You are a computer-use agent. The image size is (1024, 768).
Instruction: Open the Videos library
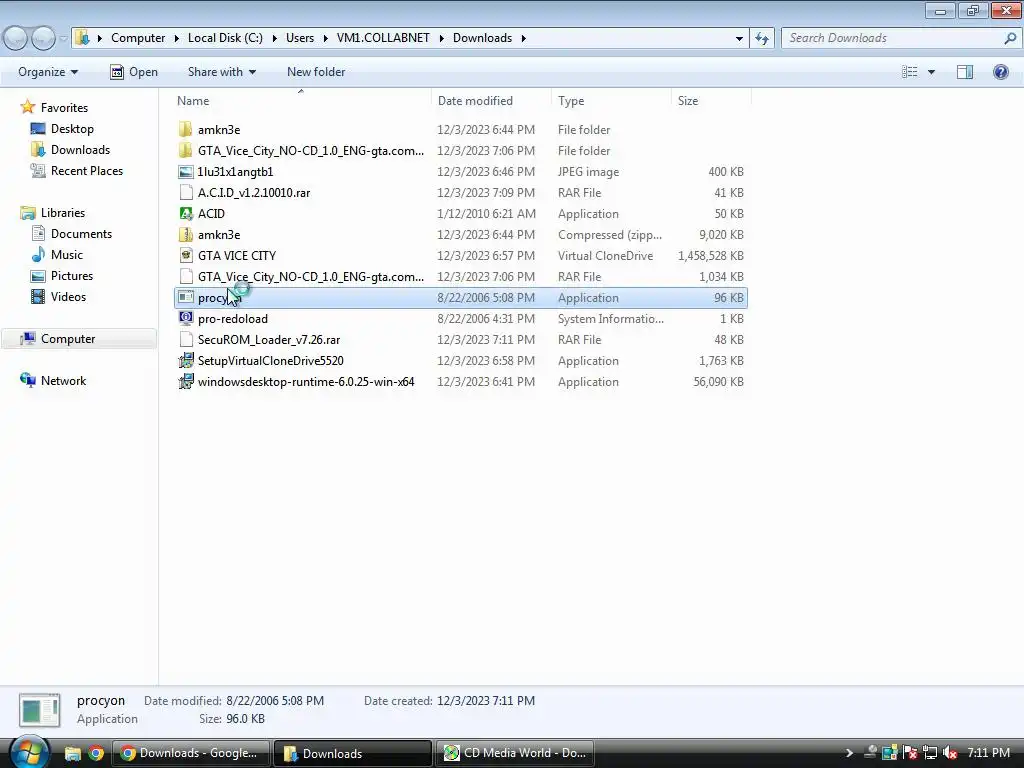click(x=59, y=296)
